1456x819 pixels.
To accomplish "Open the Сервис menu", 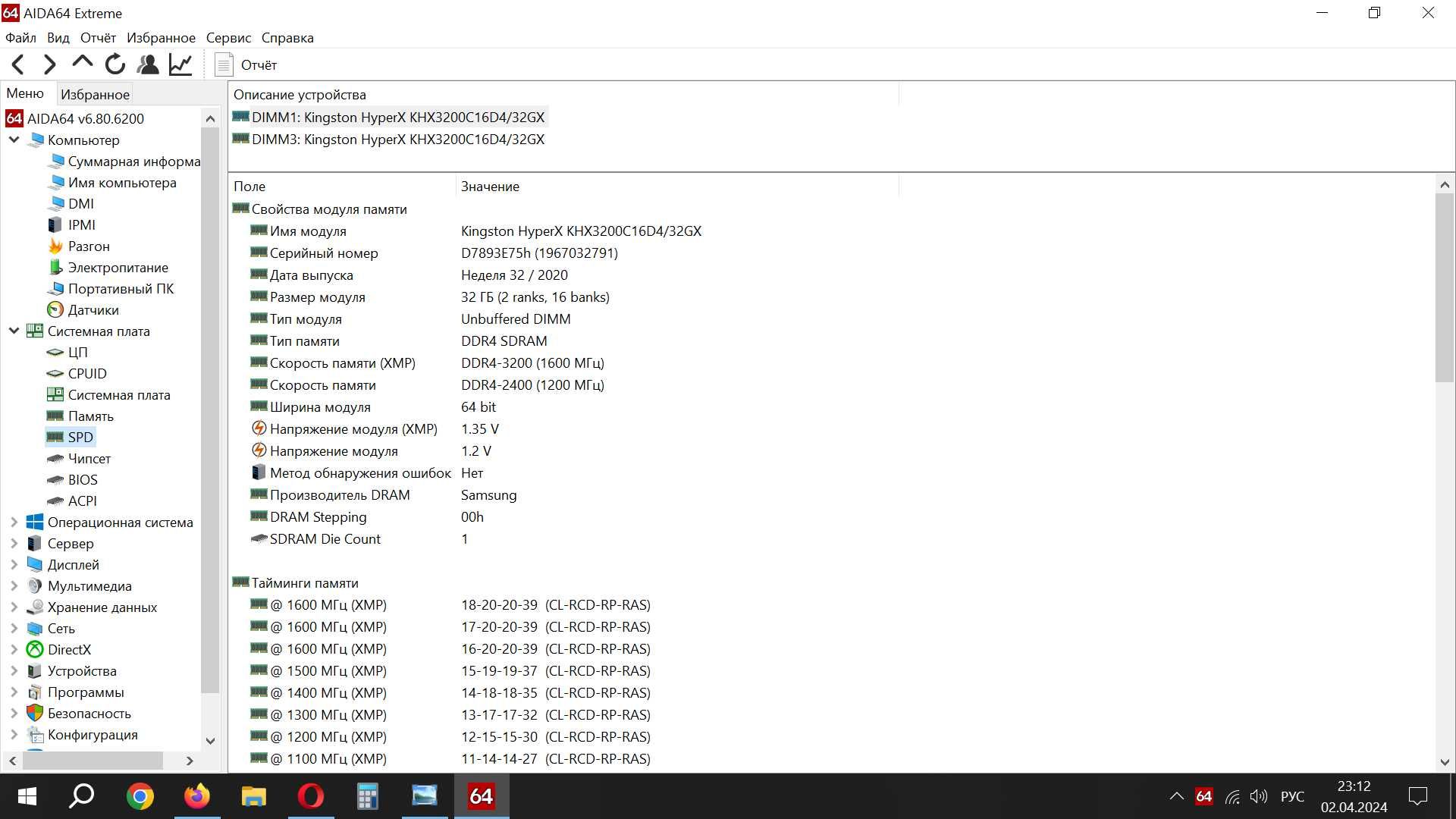I will [x=228, y=38].
